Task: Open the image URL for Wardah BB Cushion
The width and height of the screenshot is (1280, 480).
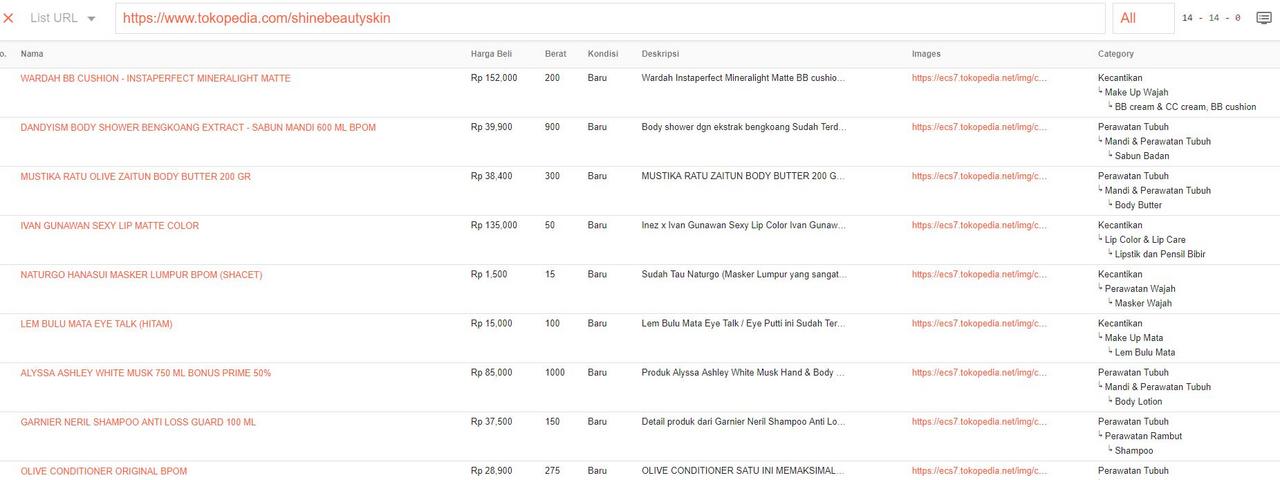Action: [x=980, y=78]
